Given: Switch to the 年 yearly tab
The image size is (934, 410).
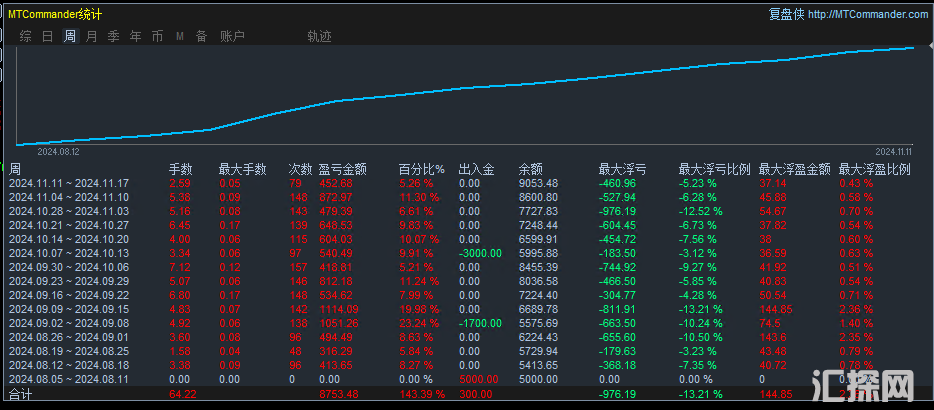Looking at the screenshot, I should [x=136, y=36].
